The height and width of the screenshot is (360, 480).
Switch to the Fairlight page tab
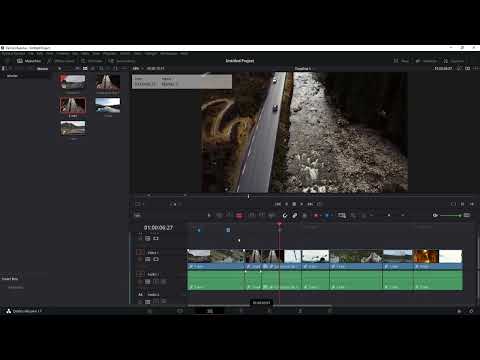tap(300, 311)
